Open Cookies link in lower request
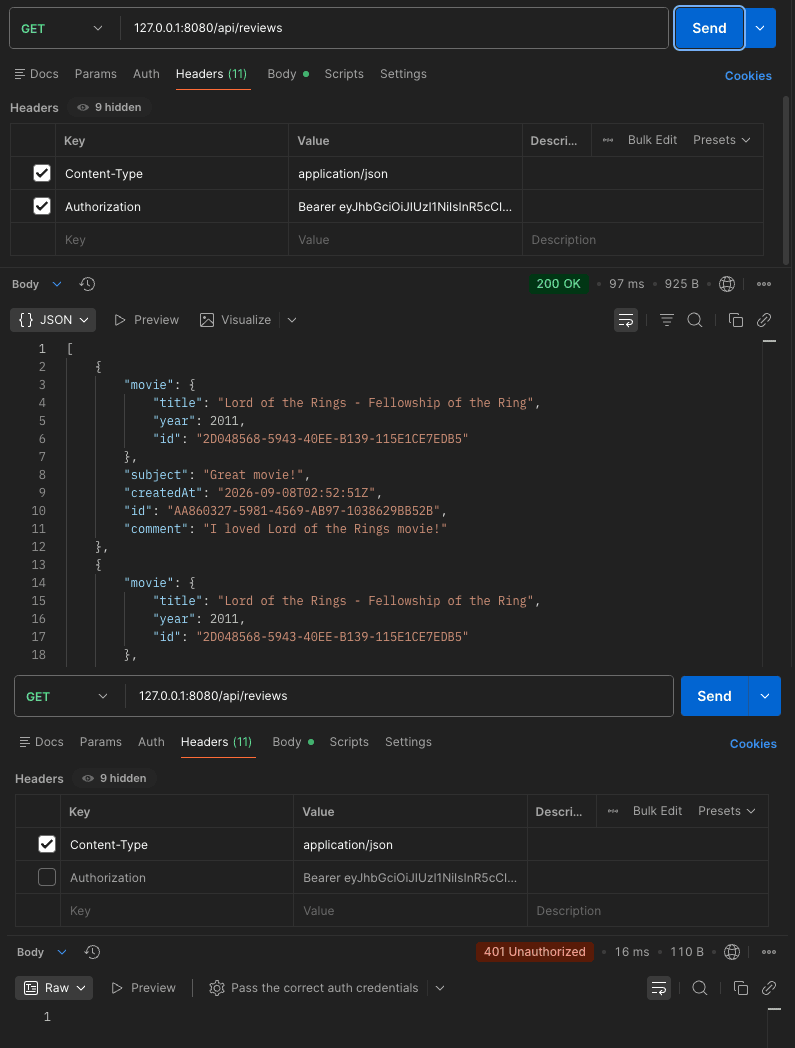The image size is (795, 1048). coord(753,744)
